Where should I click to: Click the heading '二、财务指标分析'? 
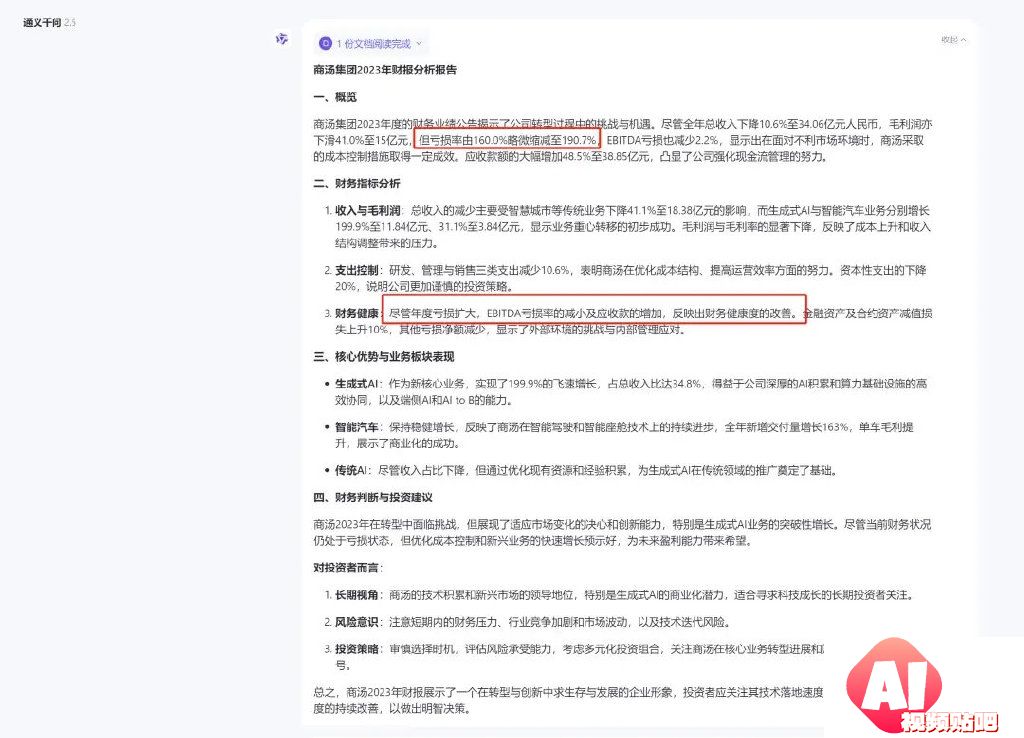[357, 184]
